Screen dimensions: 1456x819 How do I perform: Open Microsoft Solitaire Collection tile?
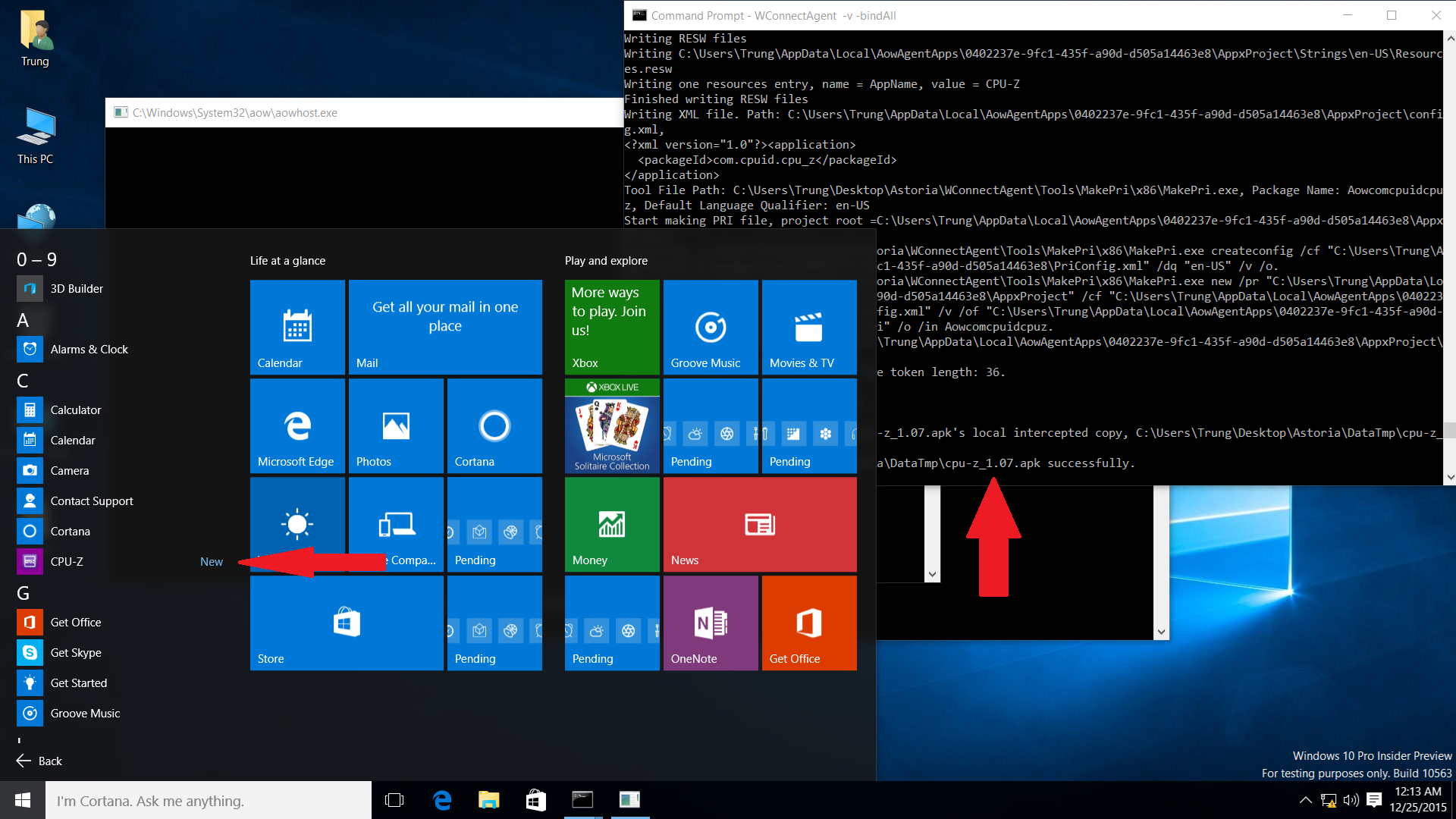612,425
